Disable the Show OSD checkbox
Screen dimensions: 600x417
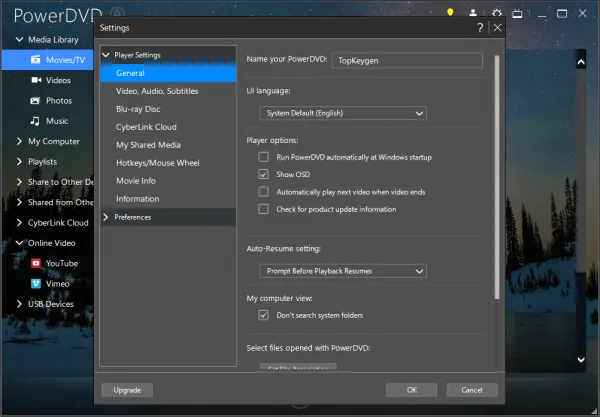[263, 174]
